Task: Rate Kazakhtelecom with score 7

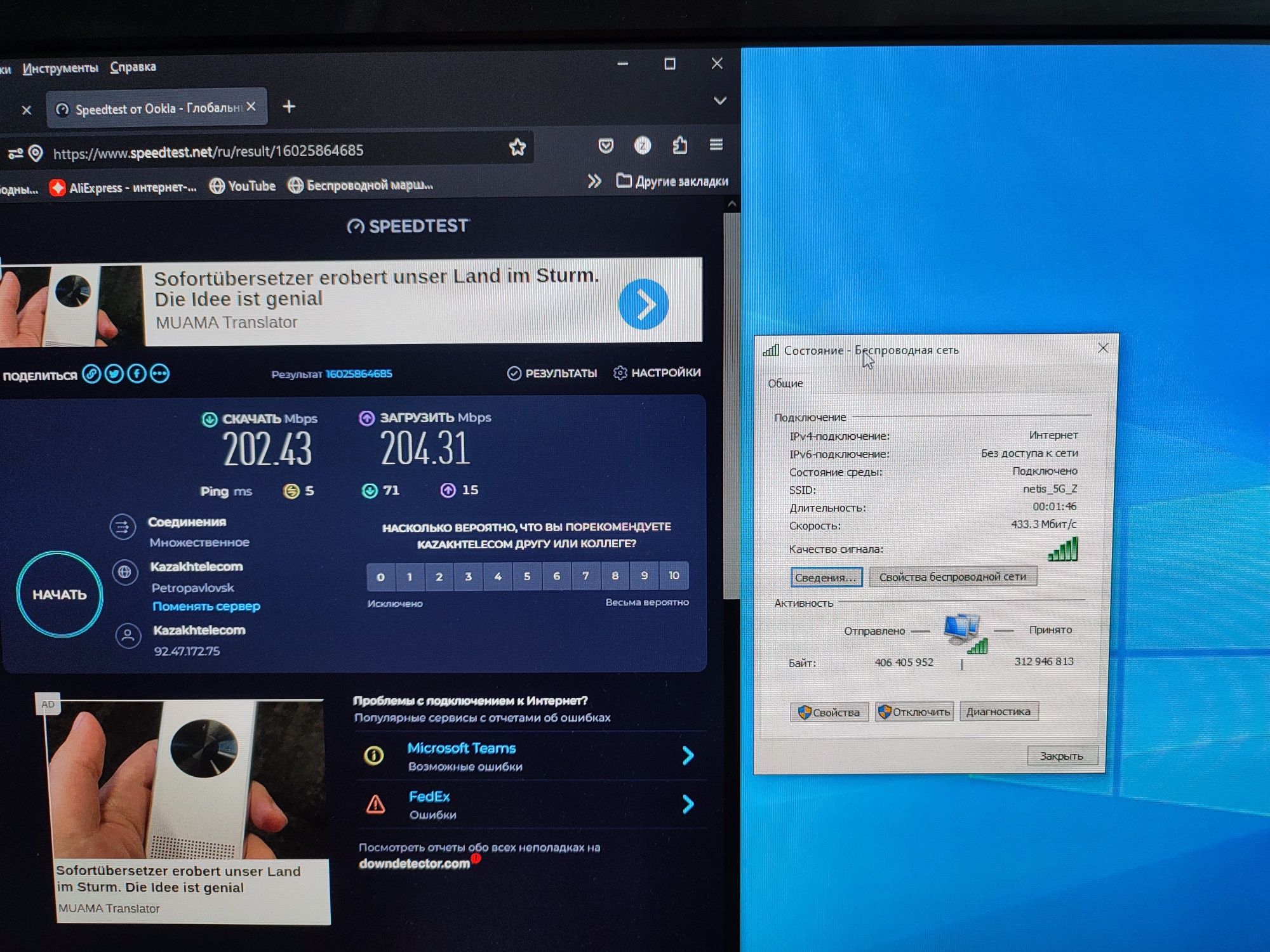Action: 585,576
